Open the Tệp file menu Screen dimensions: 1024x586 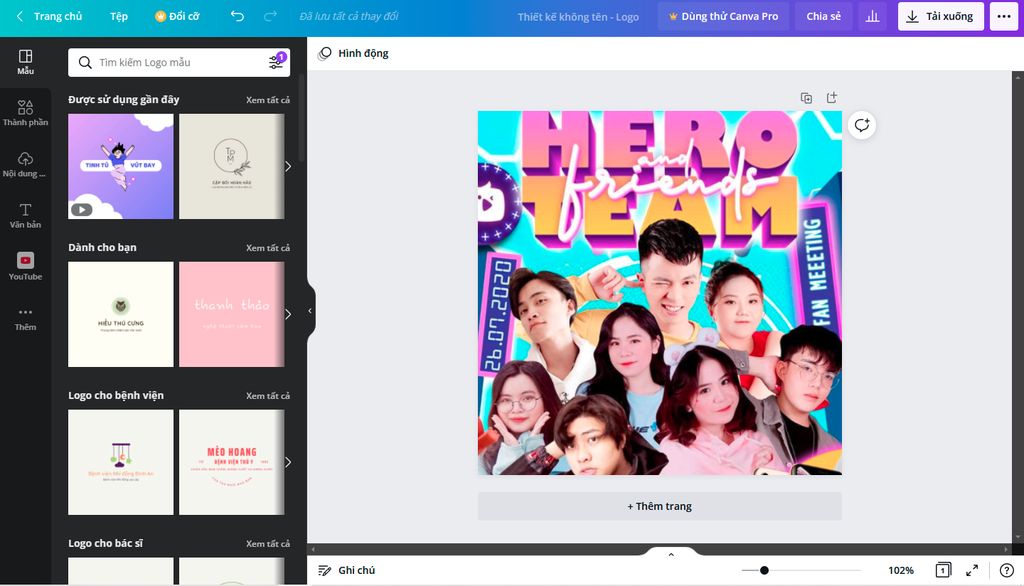click(119, 16)
